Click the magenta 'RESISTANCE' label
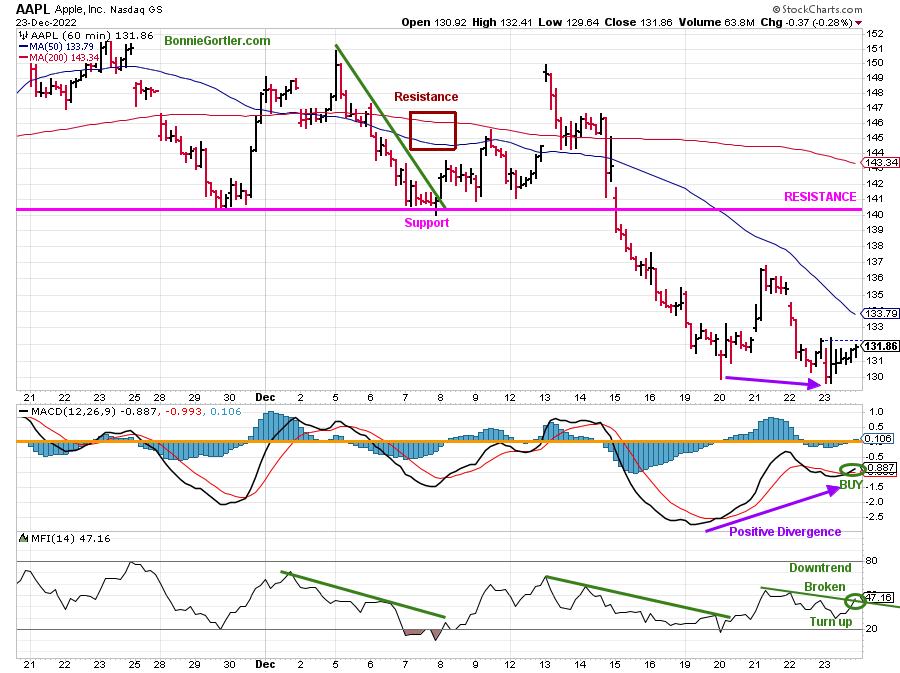This screenshot has width=900, height=673. point(820,197)
